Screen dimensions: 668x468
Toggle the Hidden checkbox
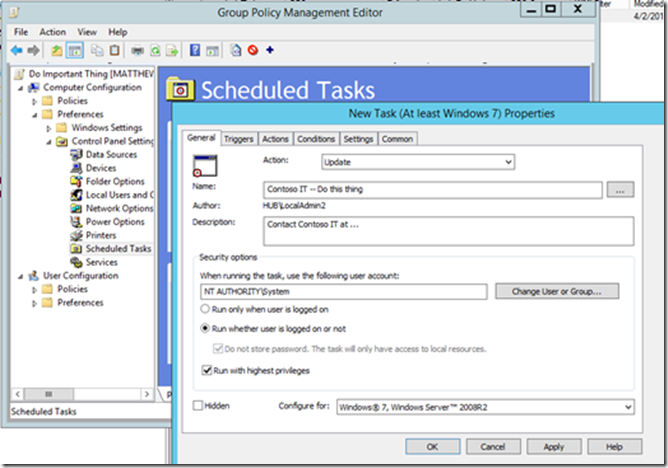coord(198,405)
